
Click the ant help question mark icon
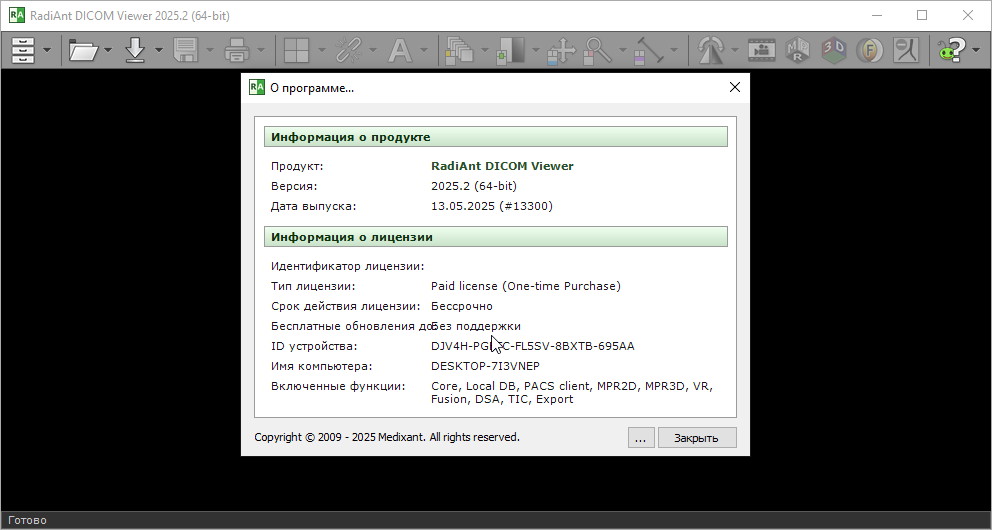[x=952, y=50]
